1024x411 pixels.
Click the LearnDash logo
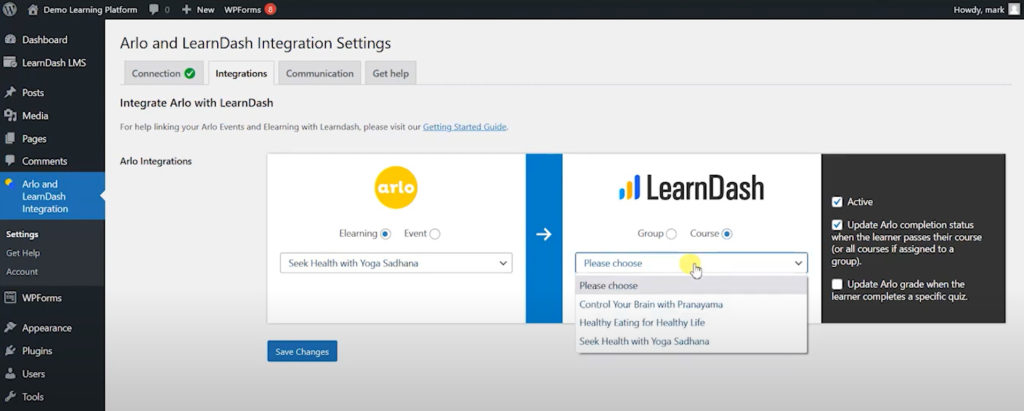(691, 188)
